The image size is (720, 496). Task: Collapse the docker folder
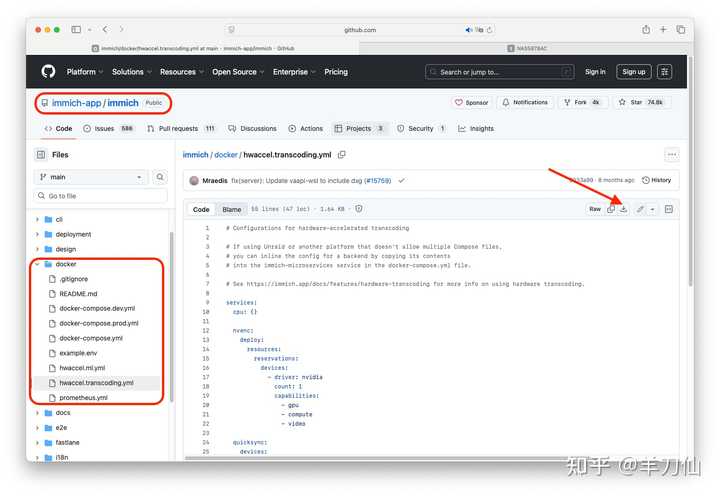point(37,264)
